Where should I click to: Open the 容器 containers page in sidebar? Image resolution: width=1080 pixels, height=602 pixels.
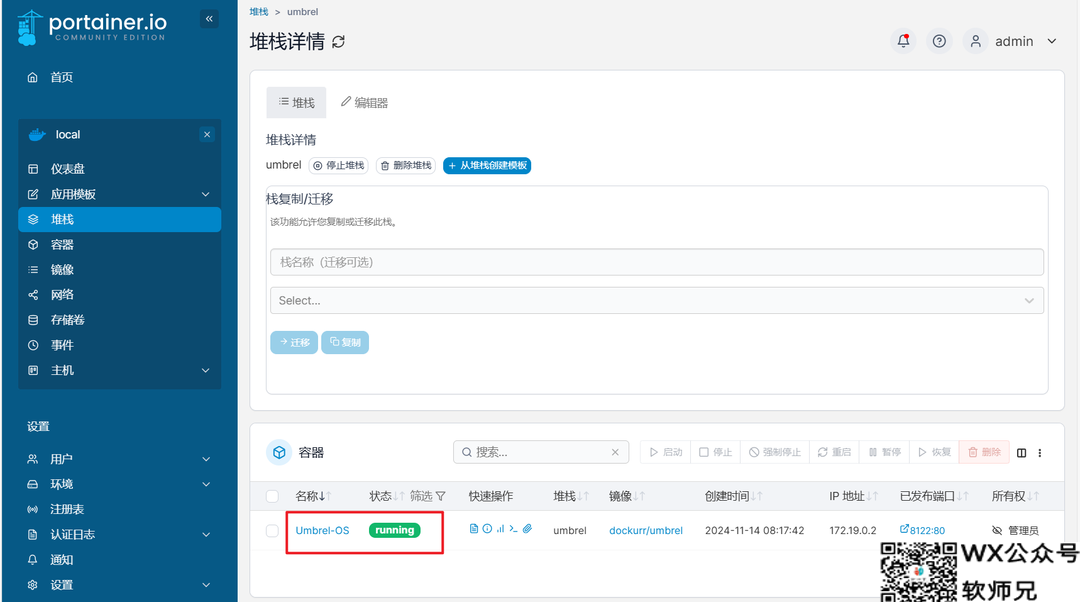coord(61,245)
